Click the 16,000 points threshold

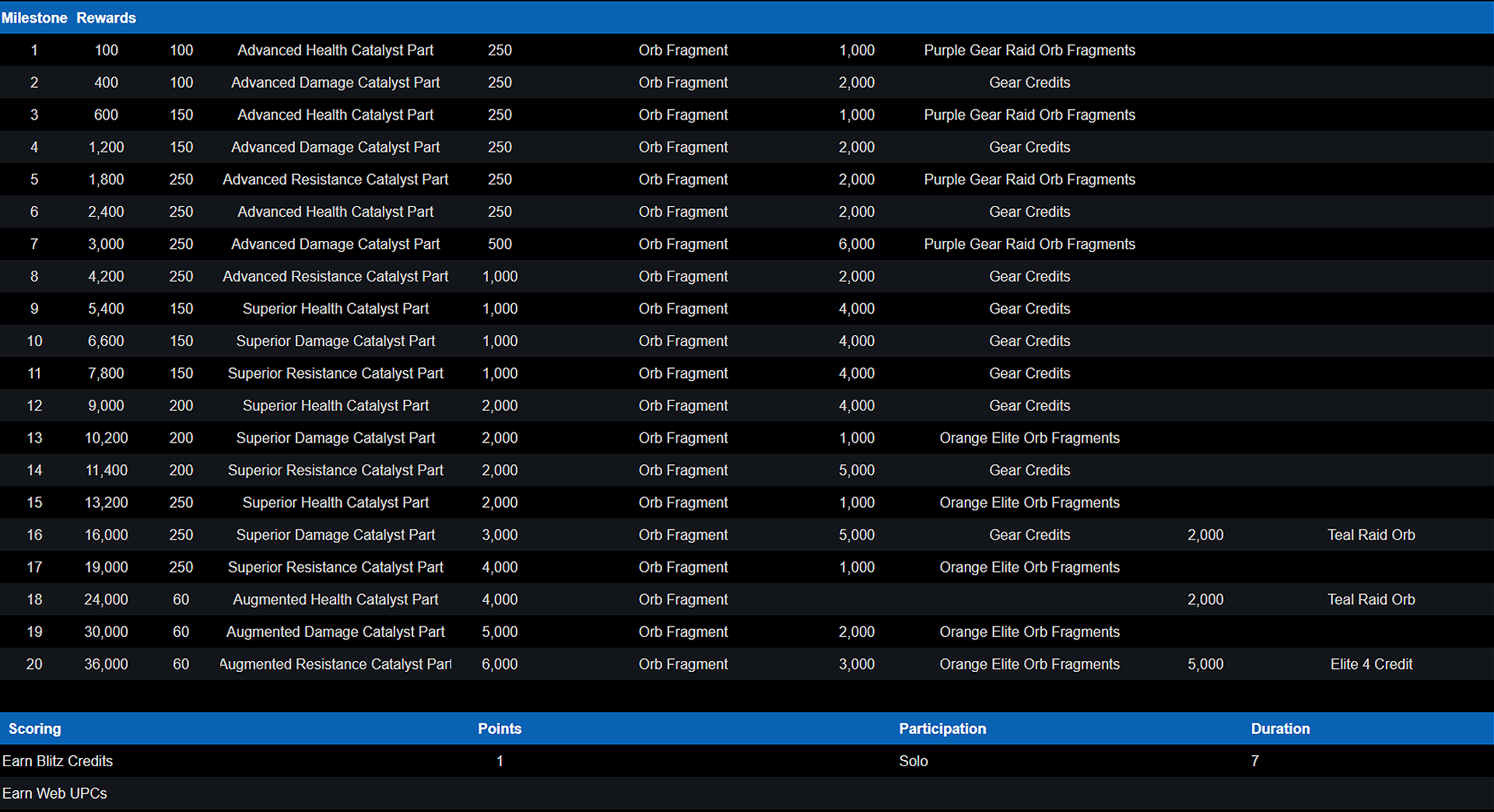[106, 535]
